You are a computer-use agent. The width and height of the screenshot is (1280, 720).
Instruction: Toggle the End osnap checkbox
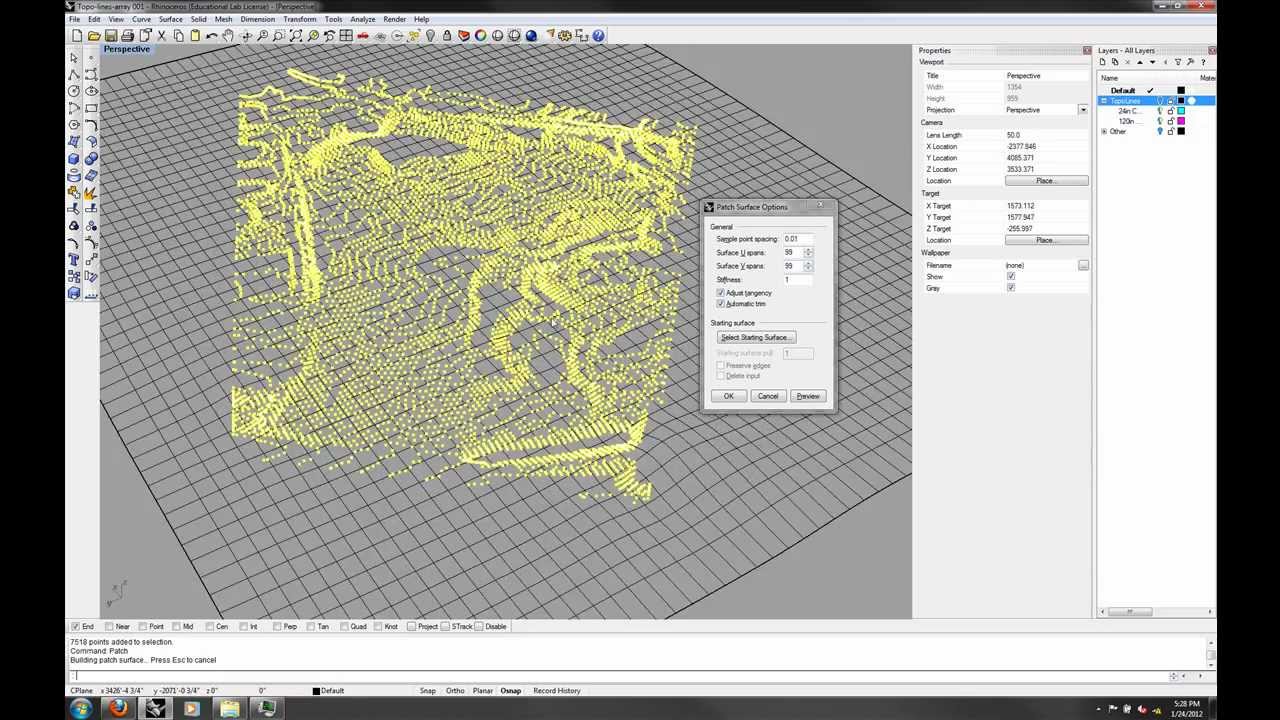click(75, 627)
